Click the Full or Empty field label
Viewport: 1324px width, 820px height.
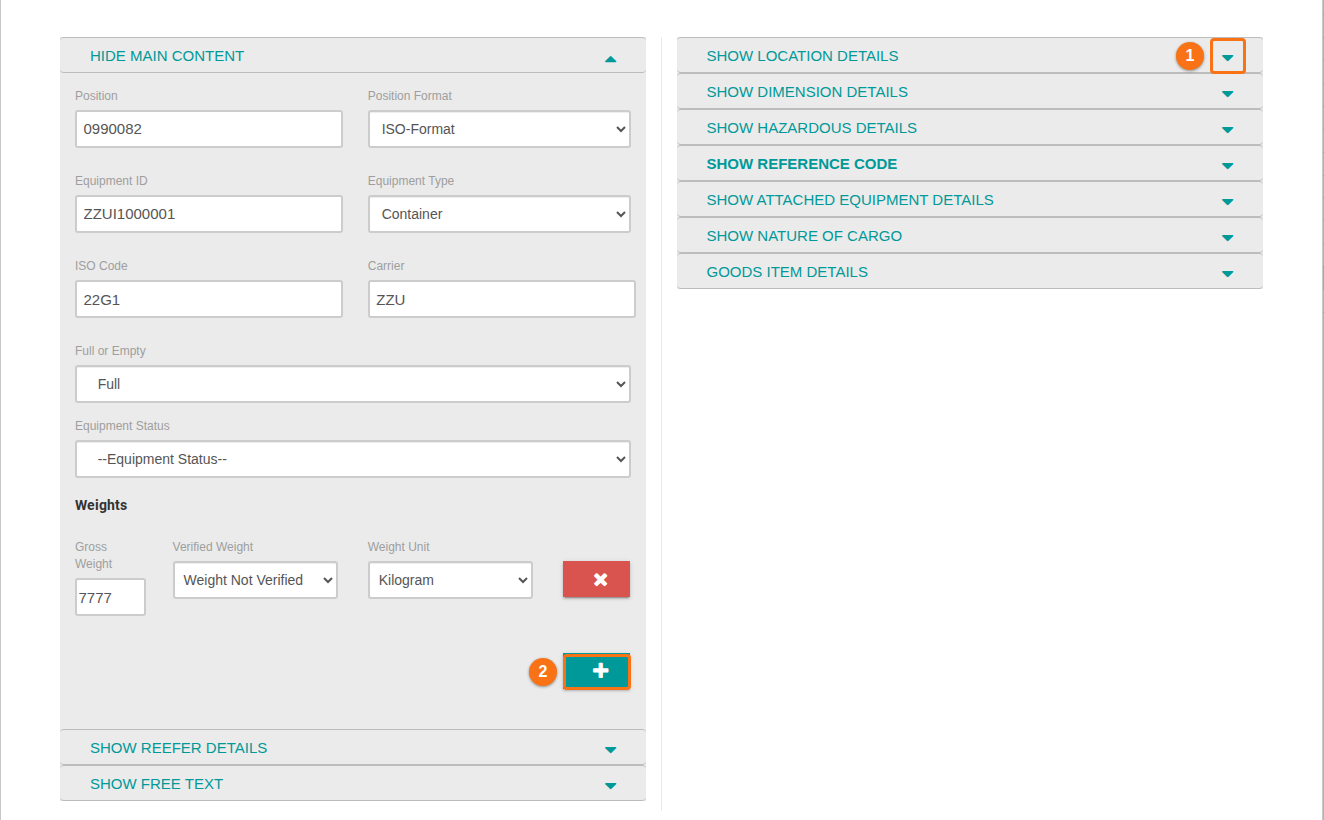[110, 351]
